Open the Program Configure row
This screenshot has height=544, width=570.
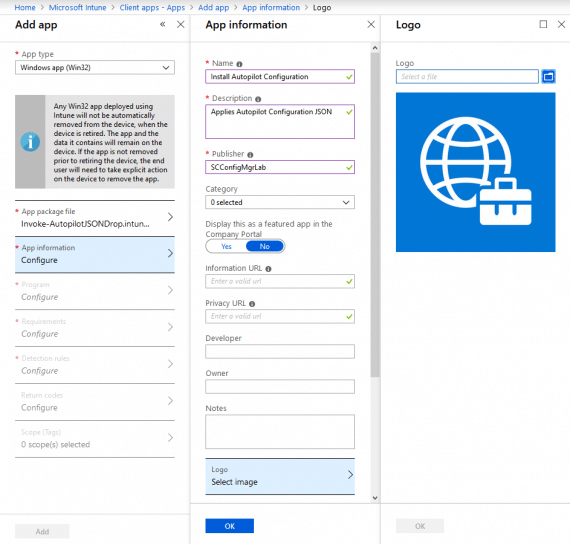pos(95,291)
